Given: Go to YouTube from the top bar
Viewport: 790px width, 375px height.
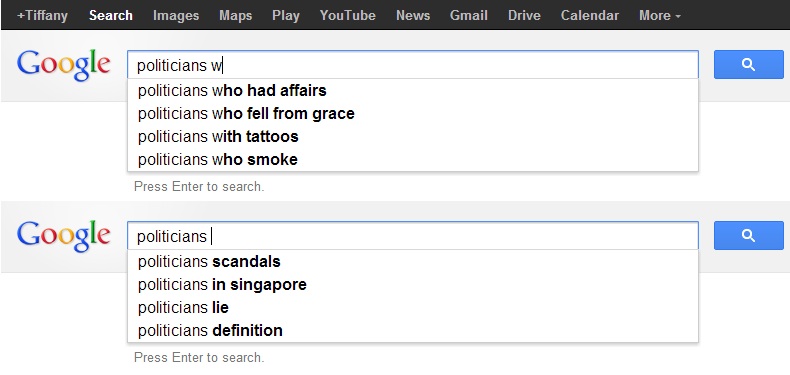Looking at the screenshot, I should click(x=347, y=16).
